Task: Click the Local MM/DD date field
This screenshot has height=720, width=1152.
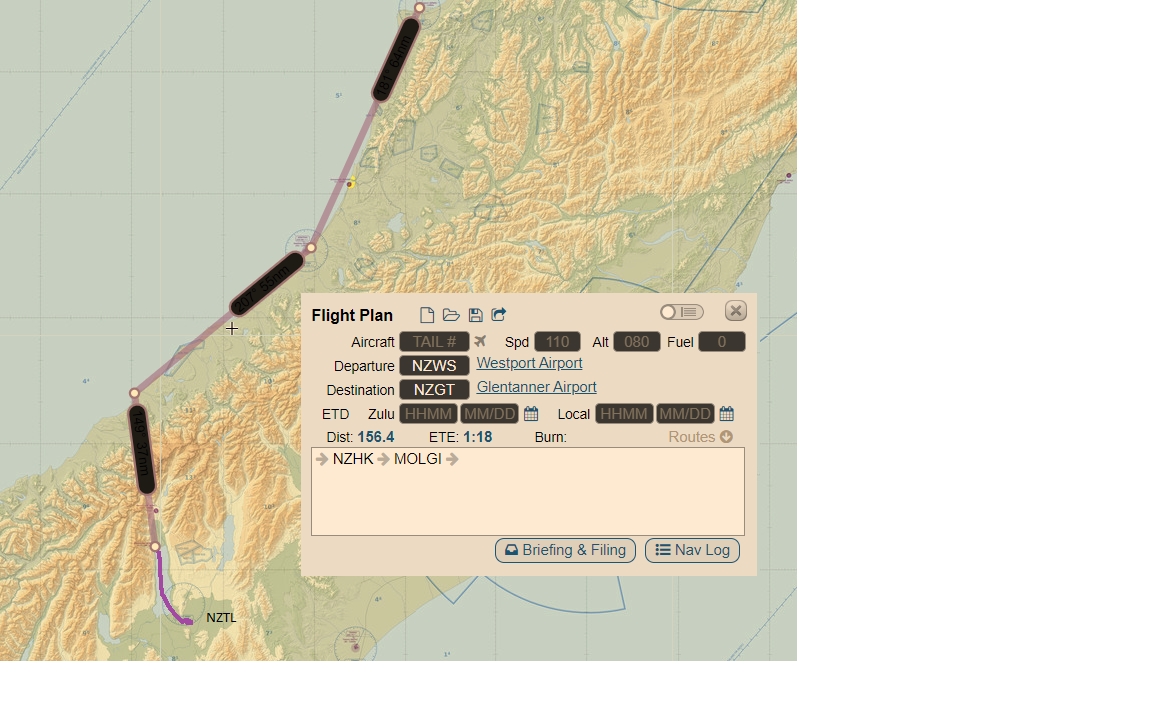Action: click(685, 414)
